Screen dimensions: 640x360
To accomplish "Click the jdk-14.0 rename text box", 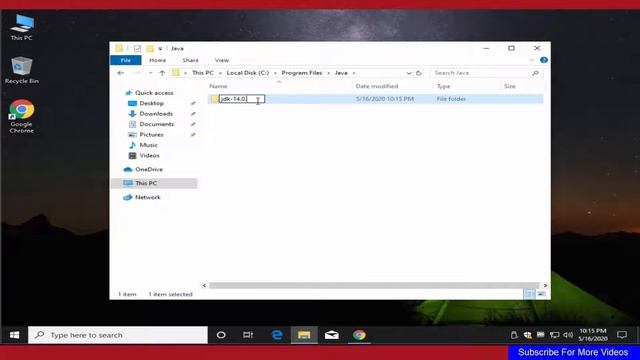I will point(242,99).
